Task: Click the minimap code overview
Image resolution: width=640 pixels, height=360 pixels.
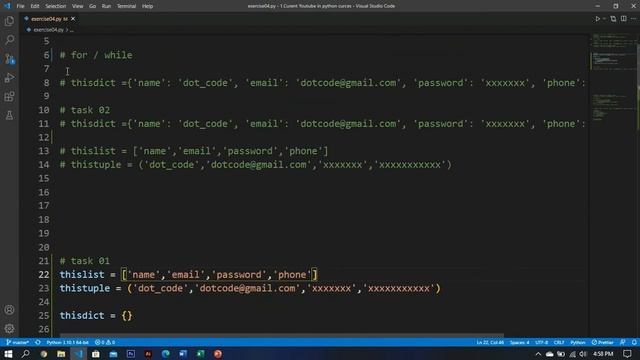Action: 612,78
